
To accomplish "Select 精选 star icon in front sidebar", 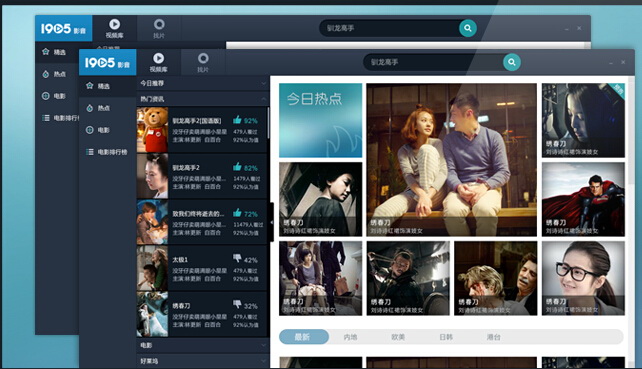I will click(90, 86).
